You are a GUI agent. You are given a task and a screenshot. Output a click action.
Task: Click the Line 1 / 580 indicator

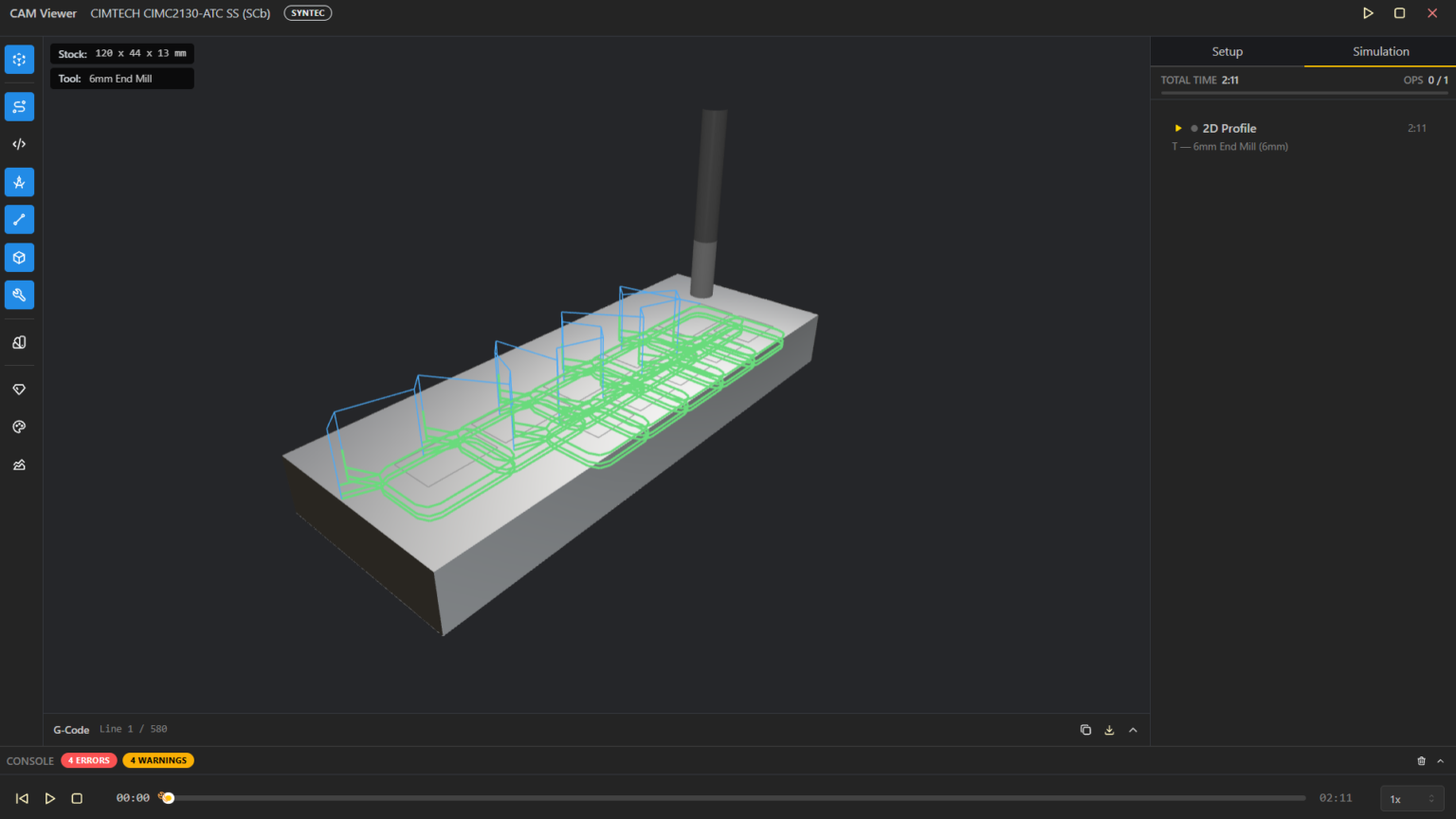(x=133, y=729)
